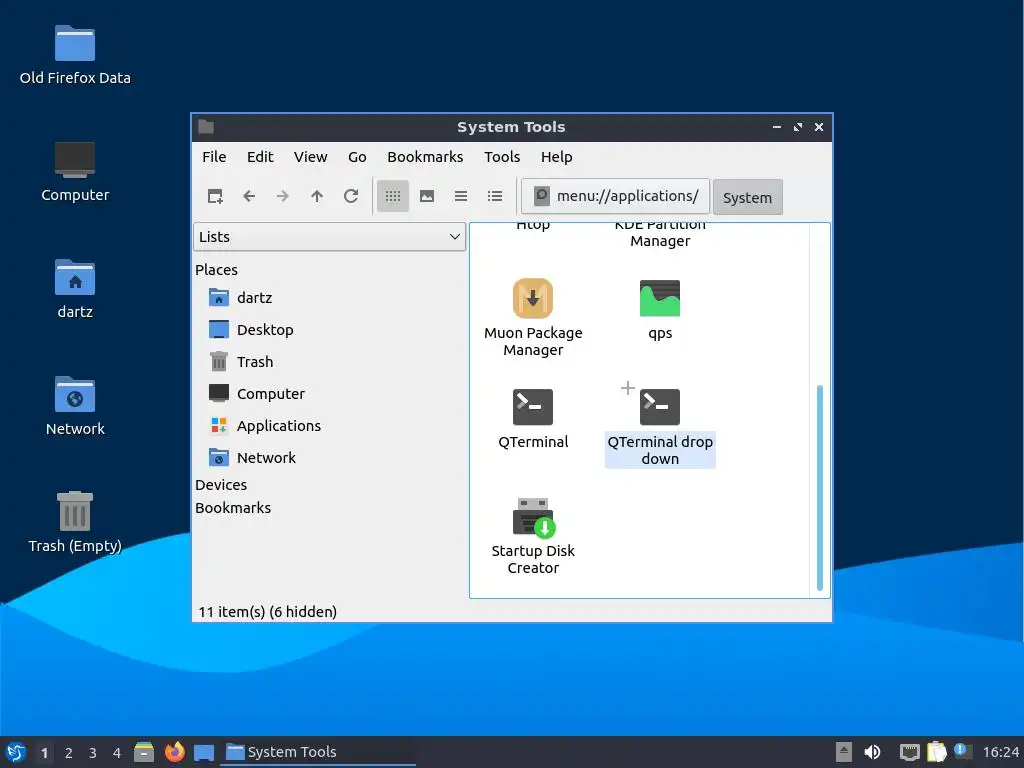
Task: Launch Firefox from taskbar
Action: click(x=174, y=752)
